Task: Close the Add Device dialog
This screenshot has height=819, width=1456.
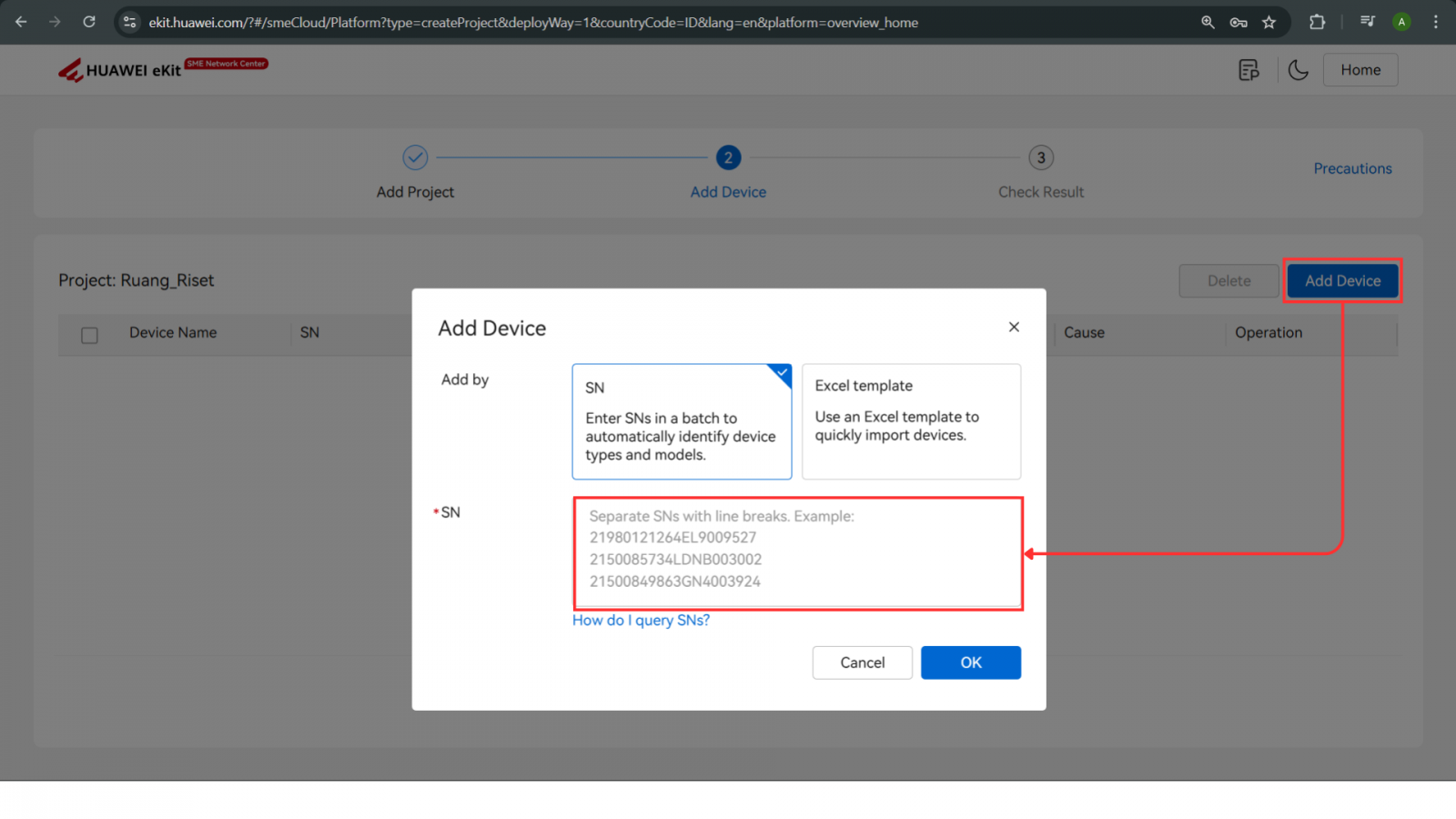Action: [x=1014, y=327]
